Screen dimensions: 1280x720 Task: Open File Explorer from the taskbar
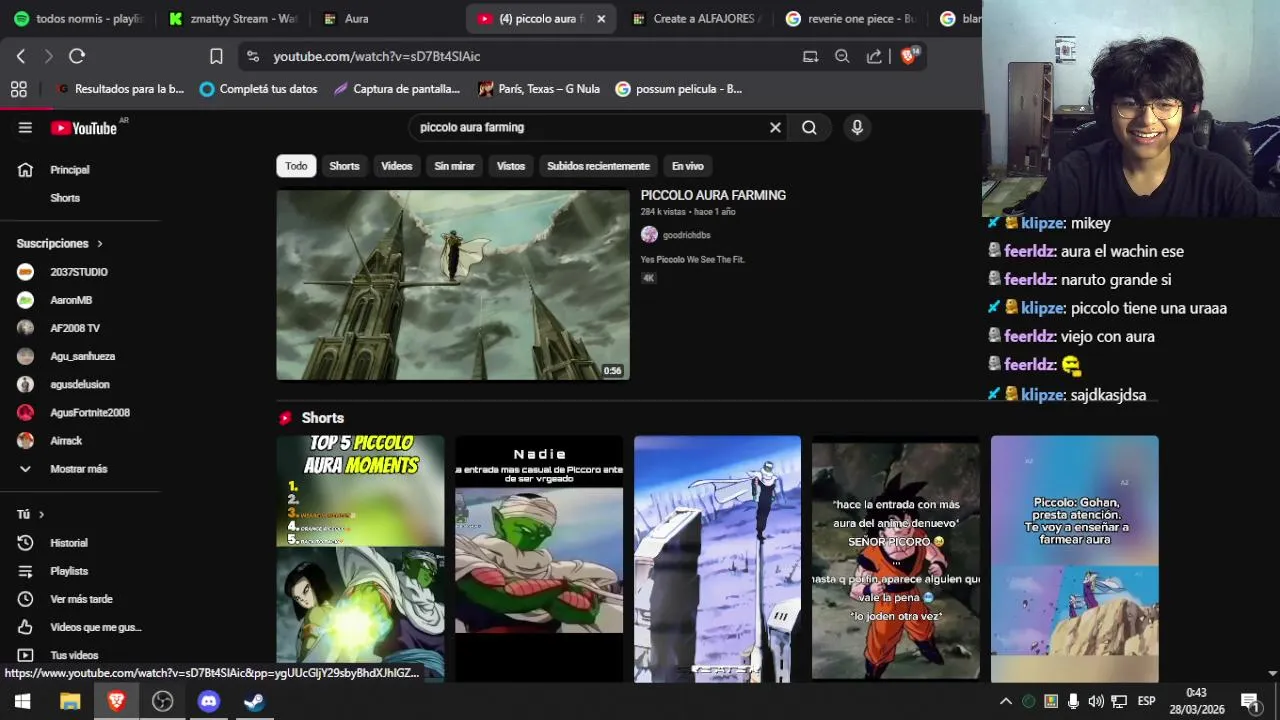tap(69, 701)
